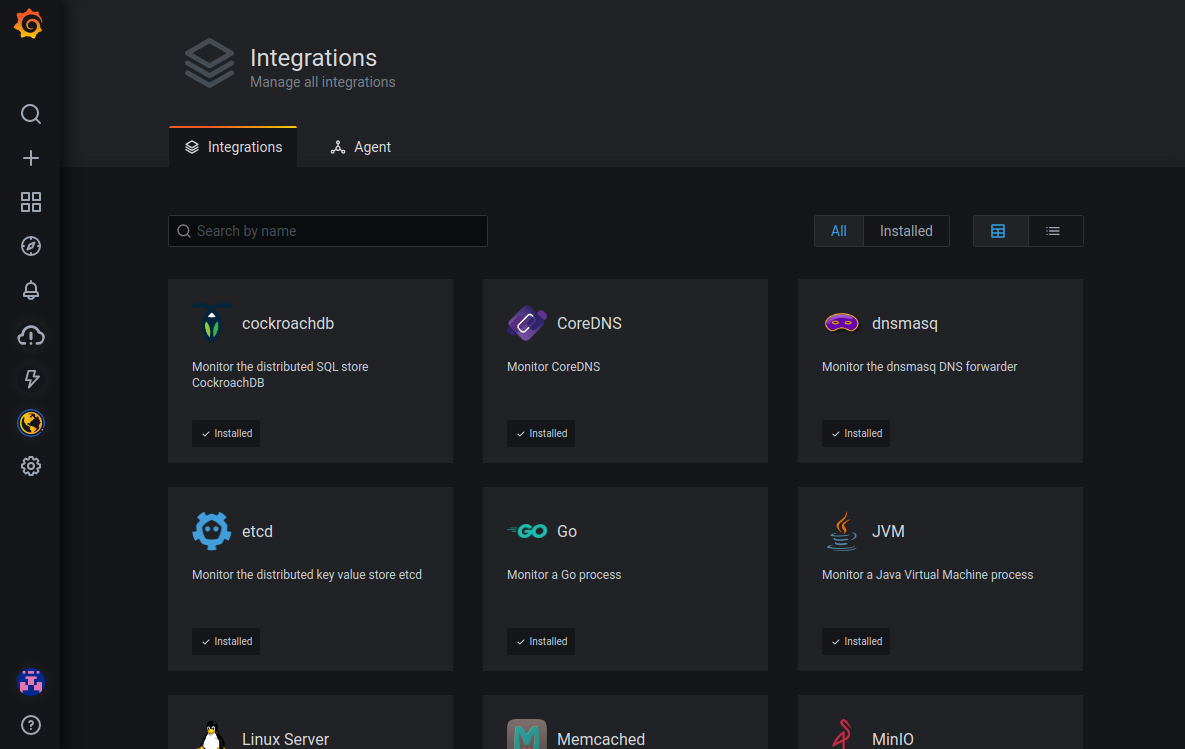Click the globe icon in the sidebar

click(x=31, y=423)
